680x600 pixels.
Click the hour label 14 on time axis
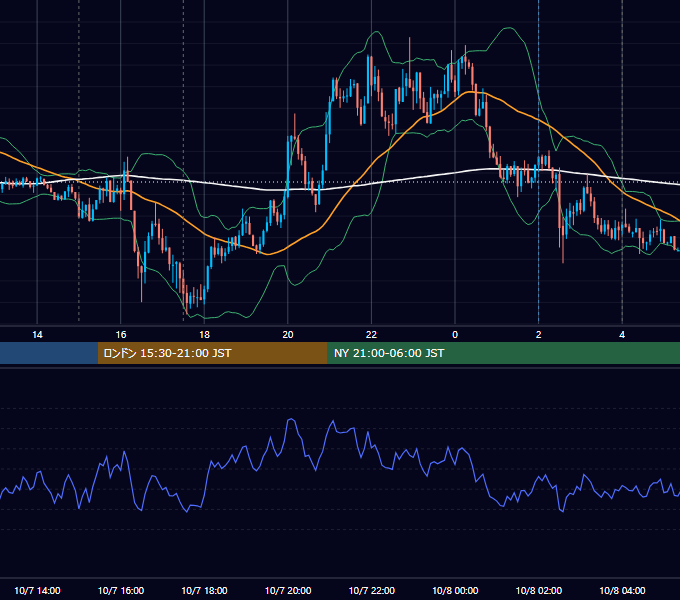[37, 335]
